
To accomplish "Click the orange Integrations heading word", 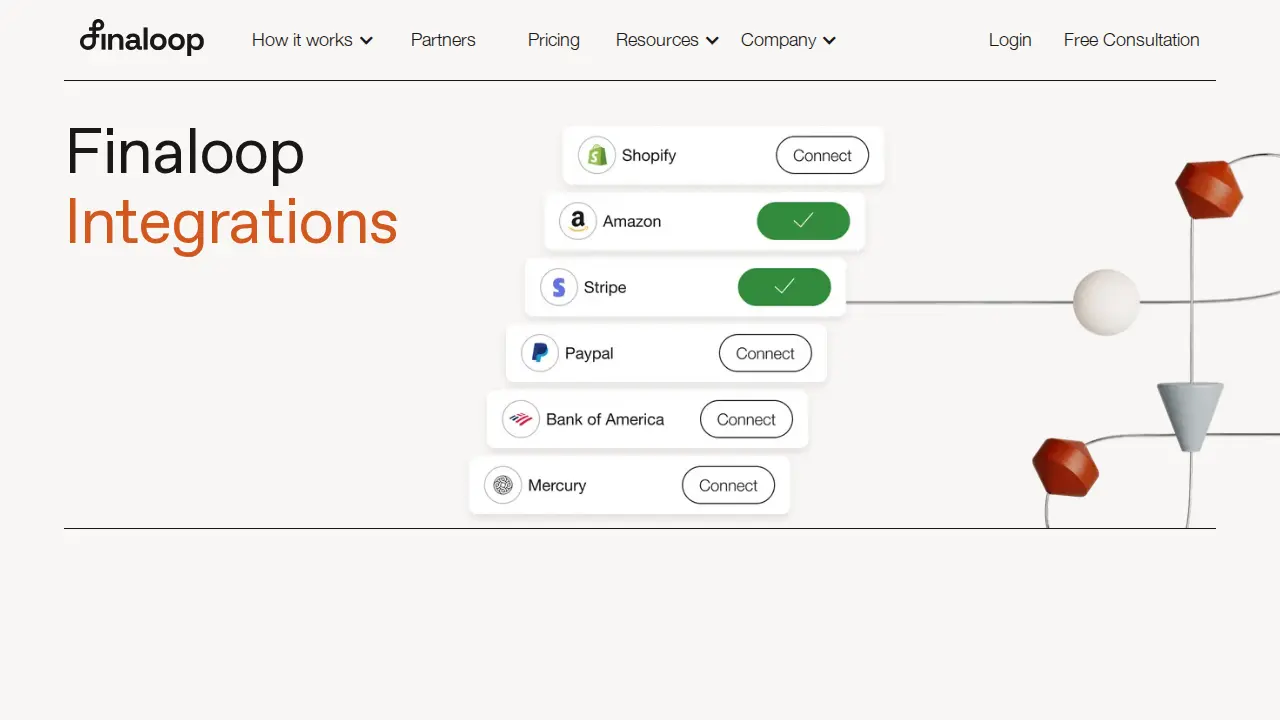I will point(232,222).
